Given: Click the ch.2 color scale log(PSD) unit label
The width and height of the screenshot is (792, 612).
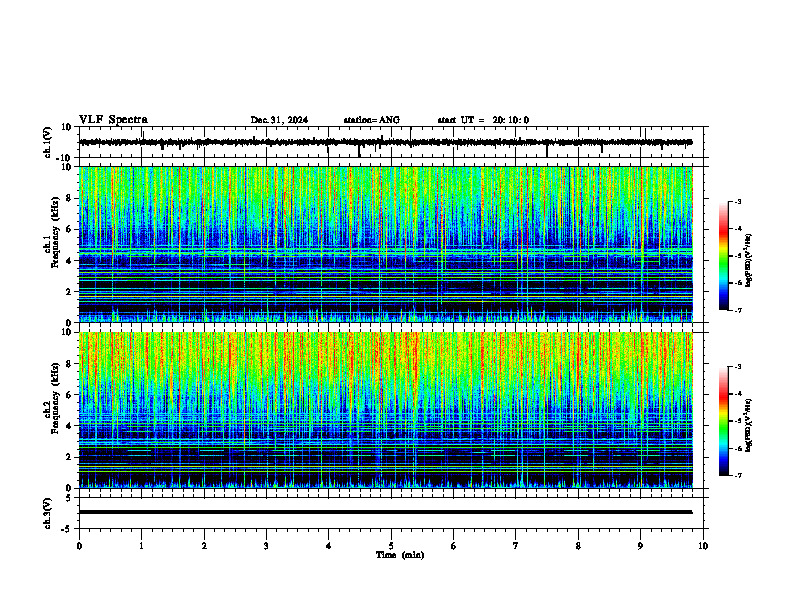Looking at the screenshot, I should coord(749,425).
